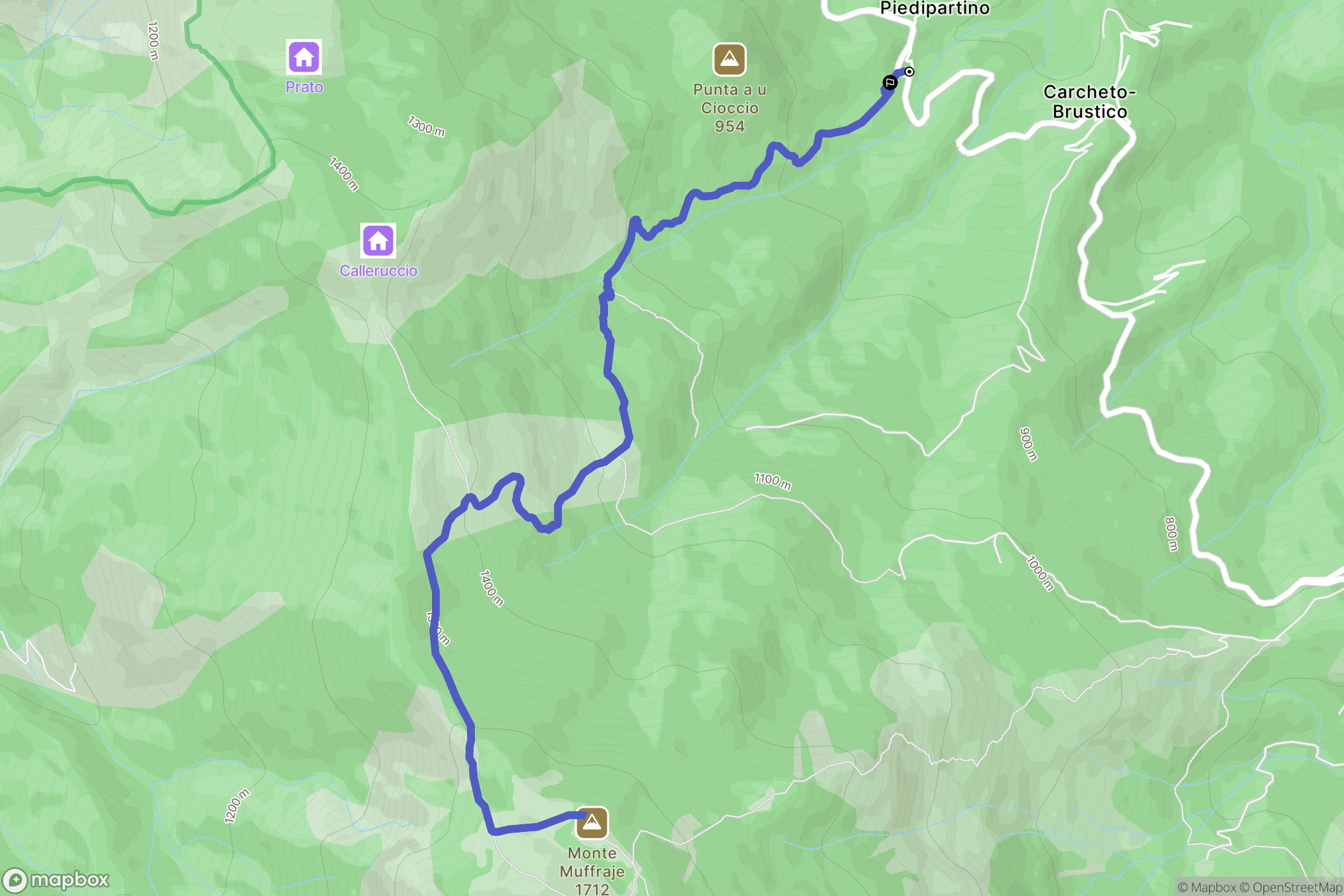Click the 1100 m contour label
1344x896 pixels.
[x=772, y=481]
